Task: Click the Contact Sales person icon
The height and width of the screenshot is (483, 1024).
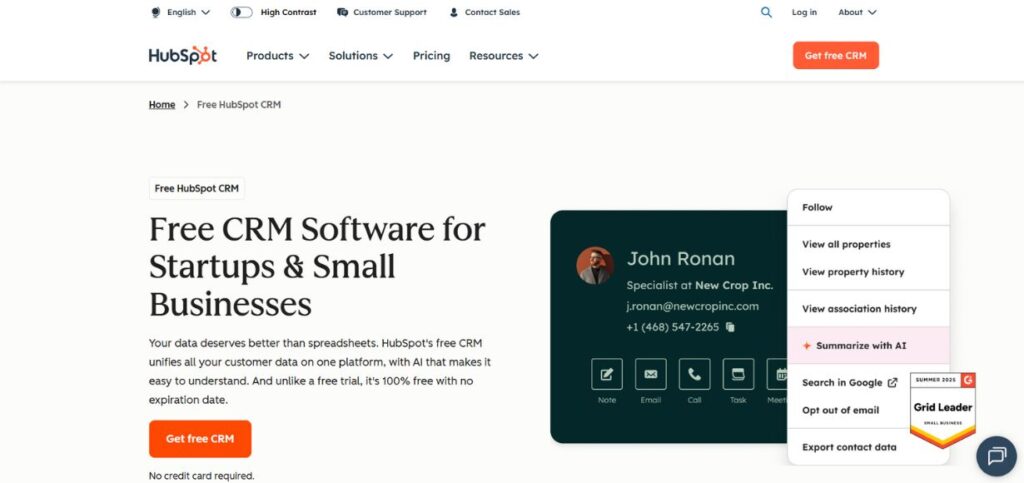Action: (x=454, y=12)
